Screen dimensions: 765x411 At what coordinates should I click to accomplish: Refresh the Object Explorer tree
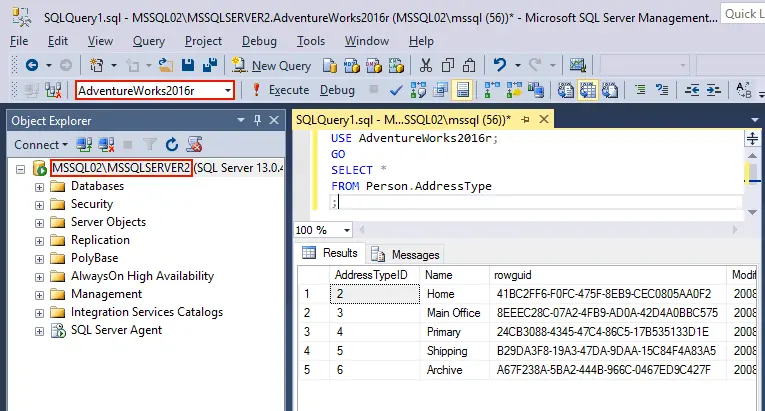pyautogui.click(x=172, y=144)
